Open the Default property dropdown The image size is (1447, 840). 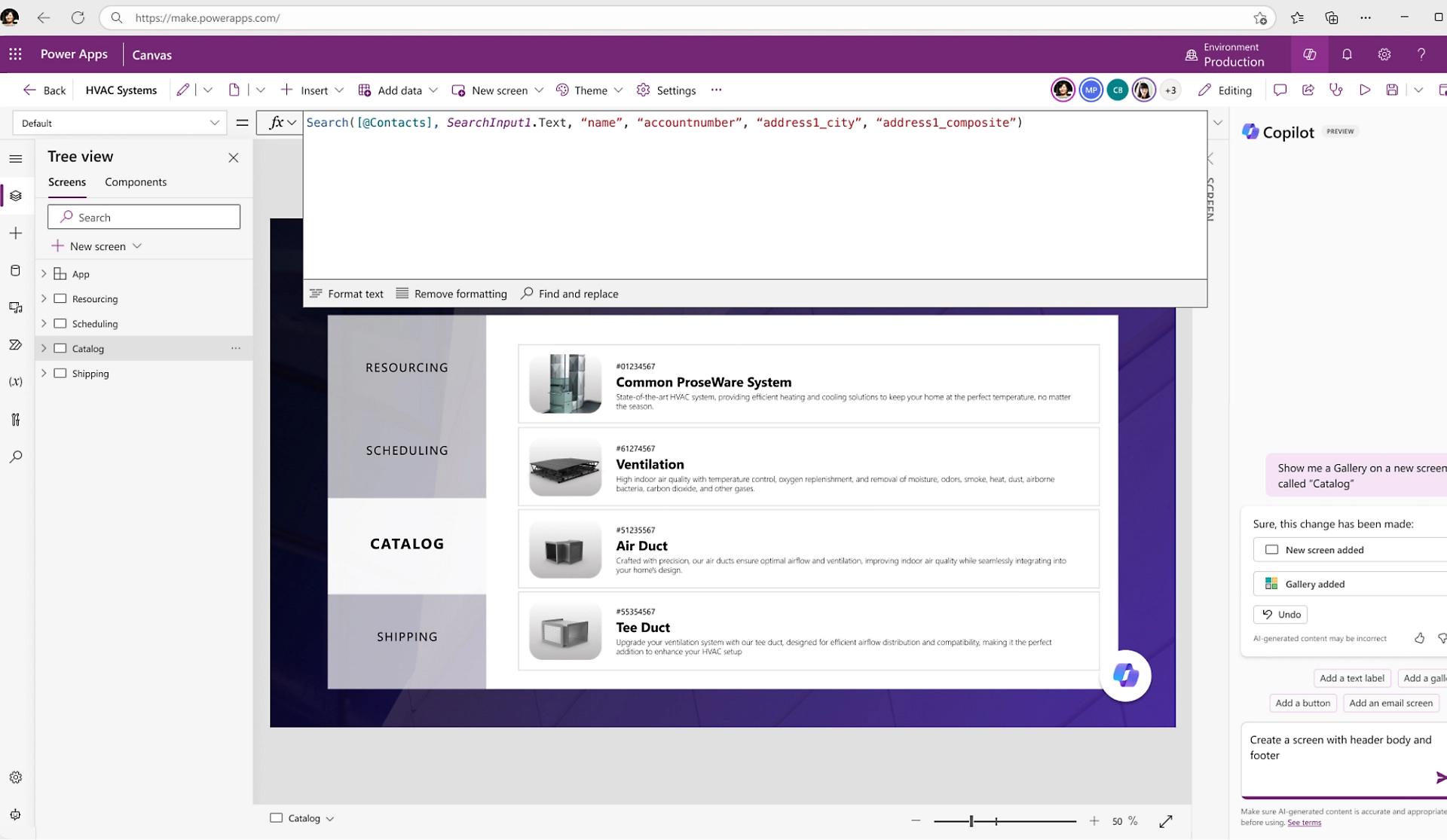tap(120, 123)
